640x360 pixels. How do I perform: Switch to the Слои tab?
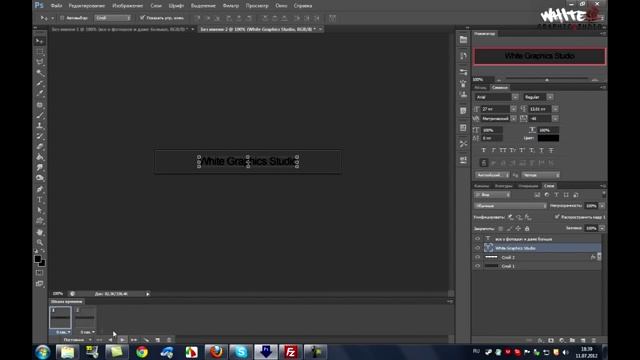(x=549, y=186)
